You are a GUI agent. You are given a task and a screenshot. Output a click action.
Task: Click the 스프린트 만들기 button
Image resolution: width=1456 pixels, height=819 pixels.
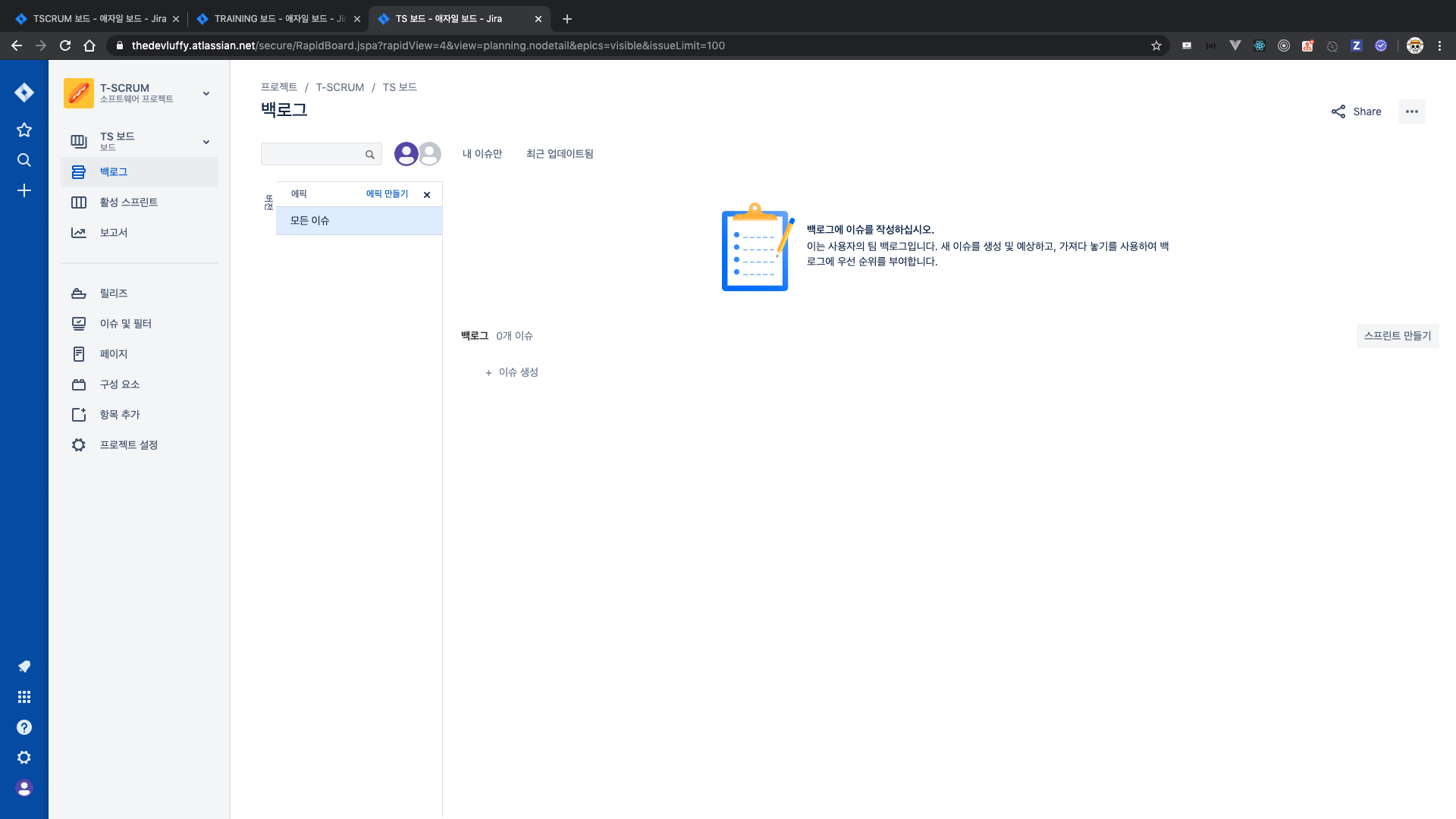(1397, 336)
